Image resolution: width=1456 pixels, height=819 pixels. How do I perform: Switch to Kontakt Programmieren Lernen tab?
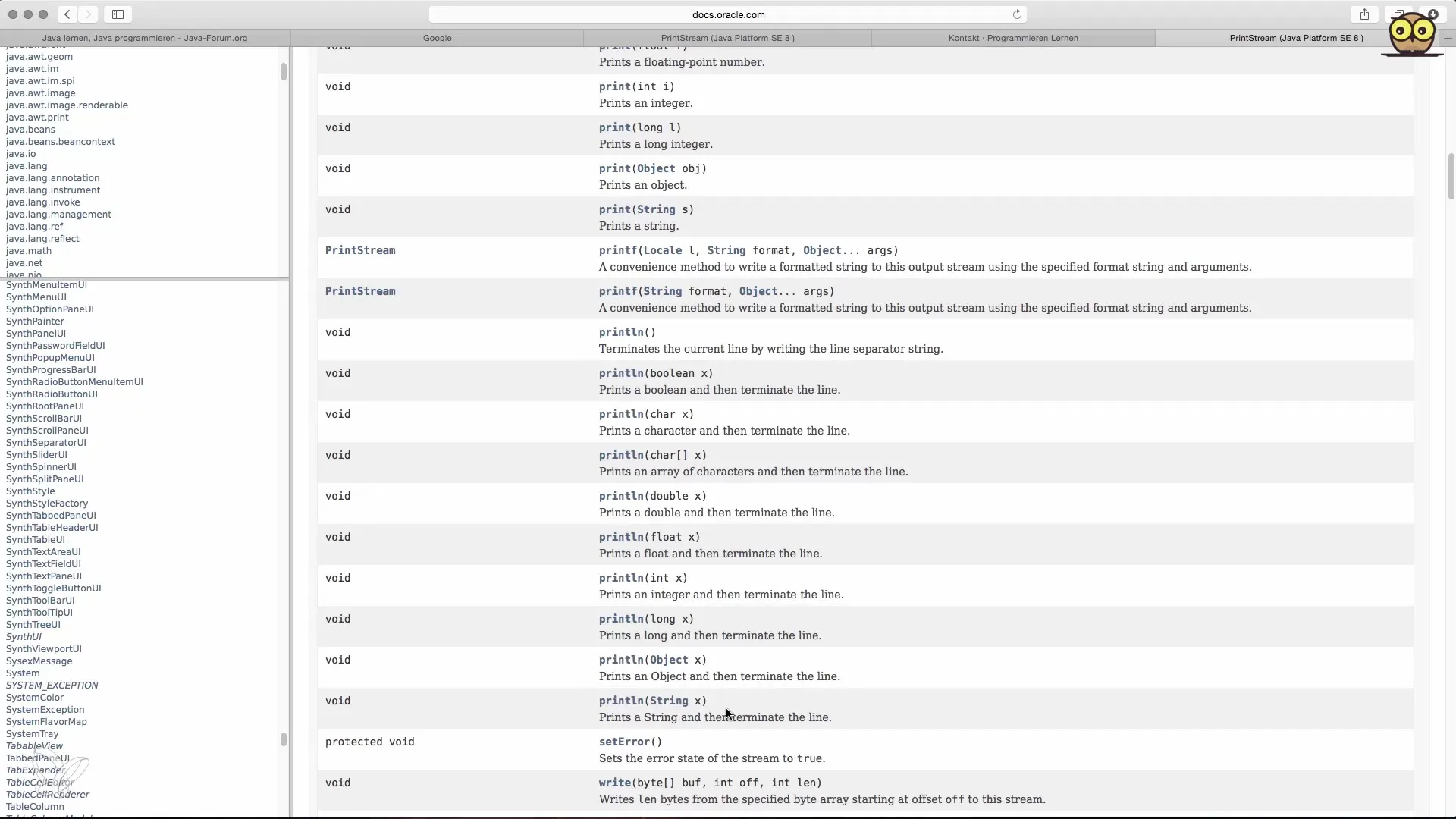(1012, 38)
